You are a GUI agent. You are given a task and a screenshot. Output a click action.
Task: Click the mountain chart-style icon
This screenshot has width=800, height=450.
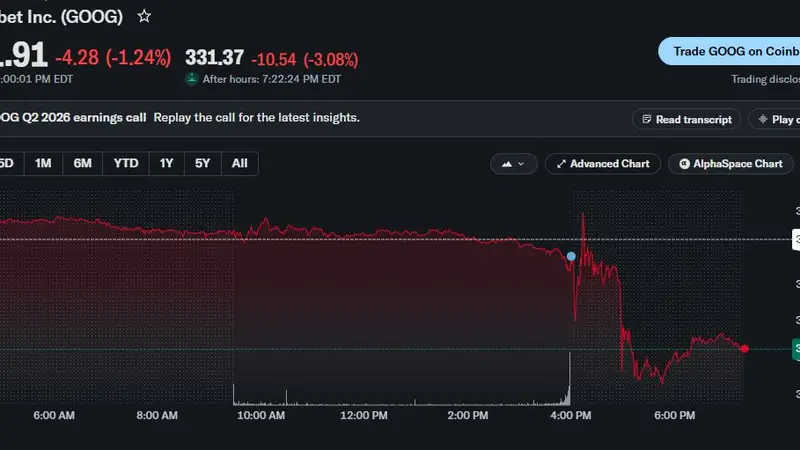507,164
